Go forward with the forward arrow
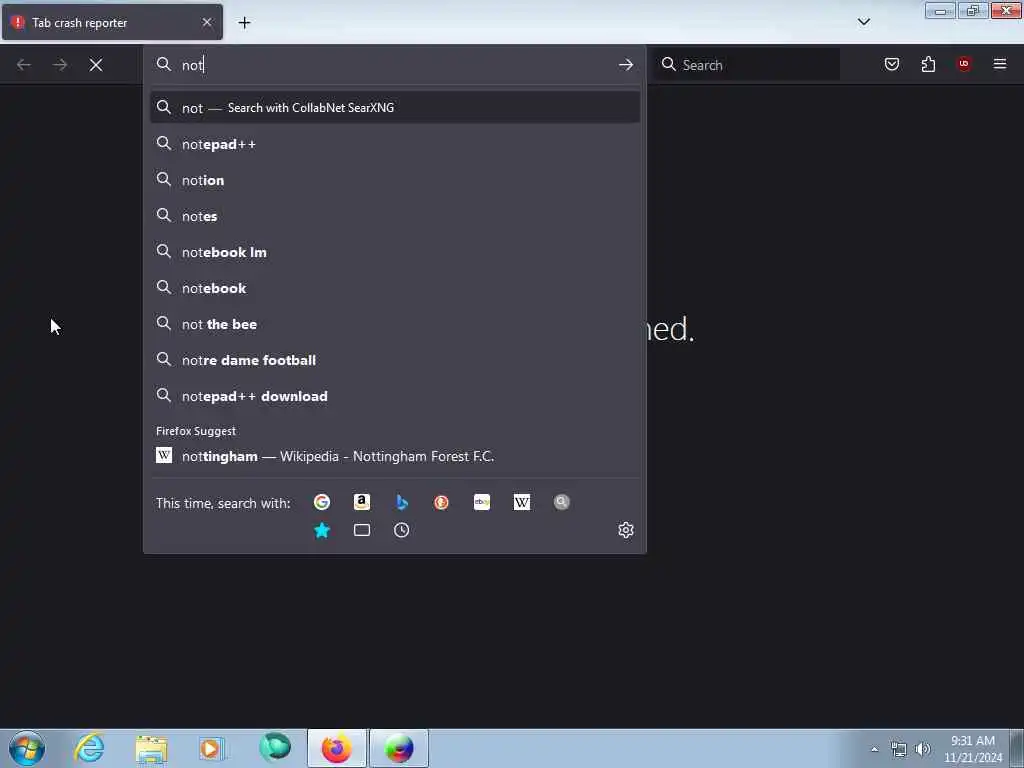Viewport: 1024px width, 768px height. tap(60, 65)
